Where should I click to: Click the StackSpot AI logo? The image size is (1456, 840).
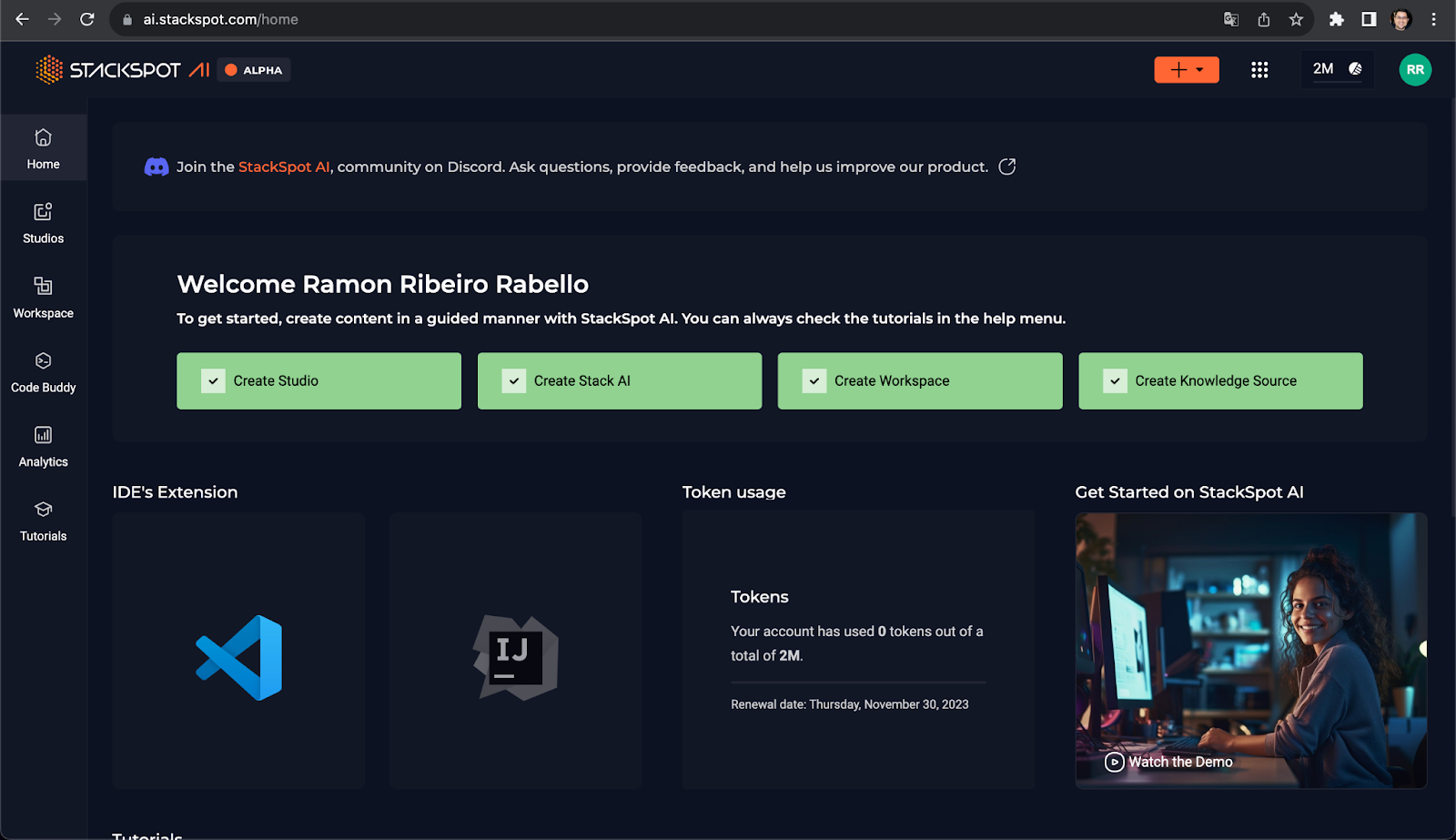pos(123,70)
